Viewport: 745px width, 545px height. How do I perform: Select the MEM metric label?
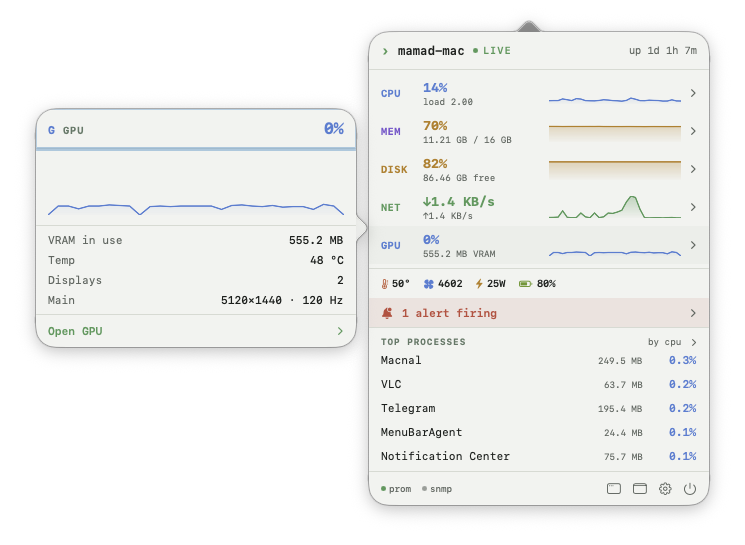[391, 132]
